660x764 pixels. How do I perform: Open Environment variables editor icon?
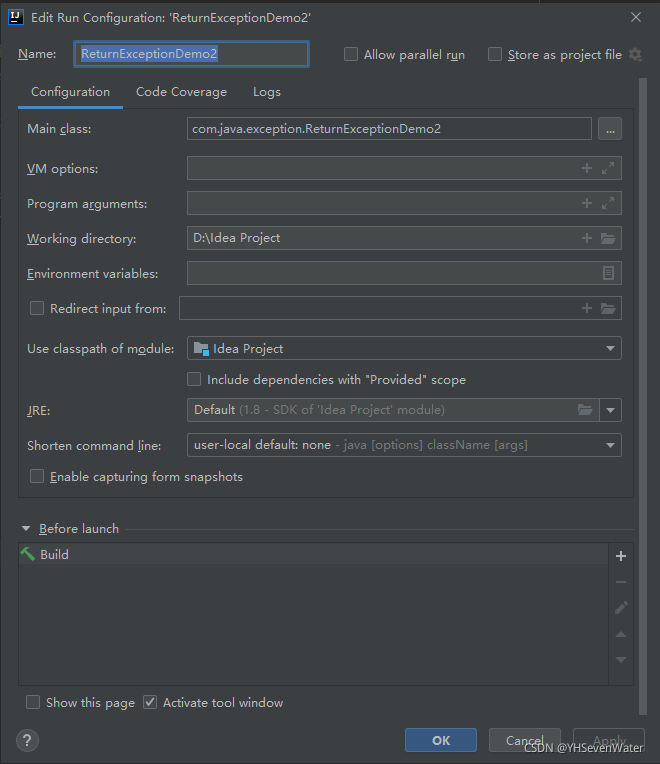point(608,273)
